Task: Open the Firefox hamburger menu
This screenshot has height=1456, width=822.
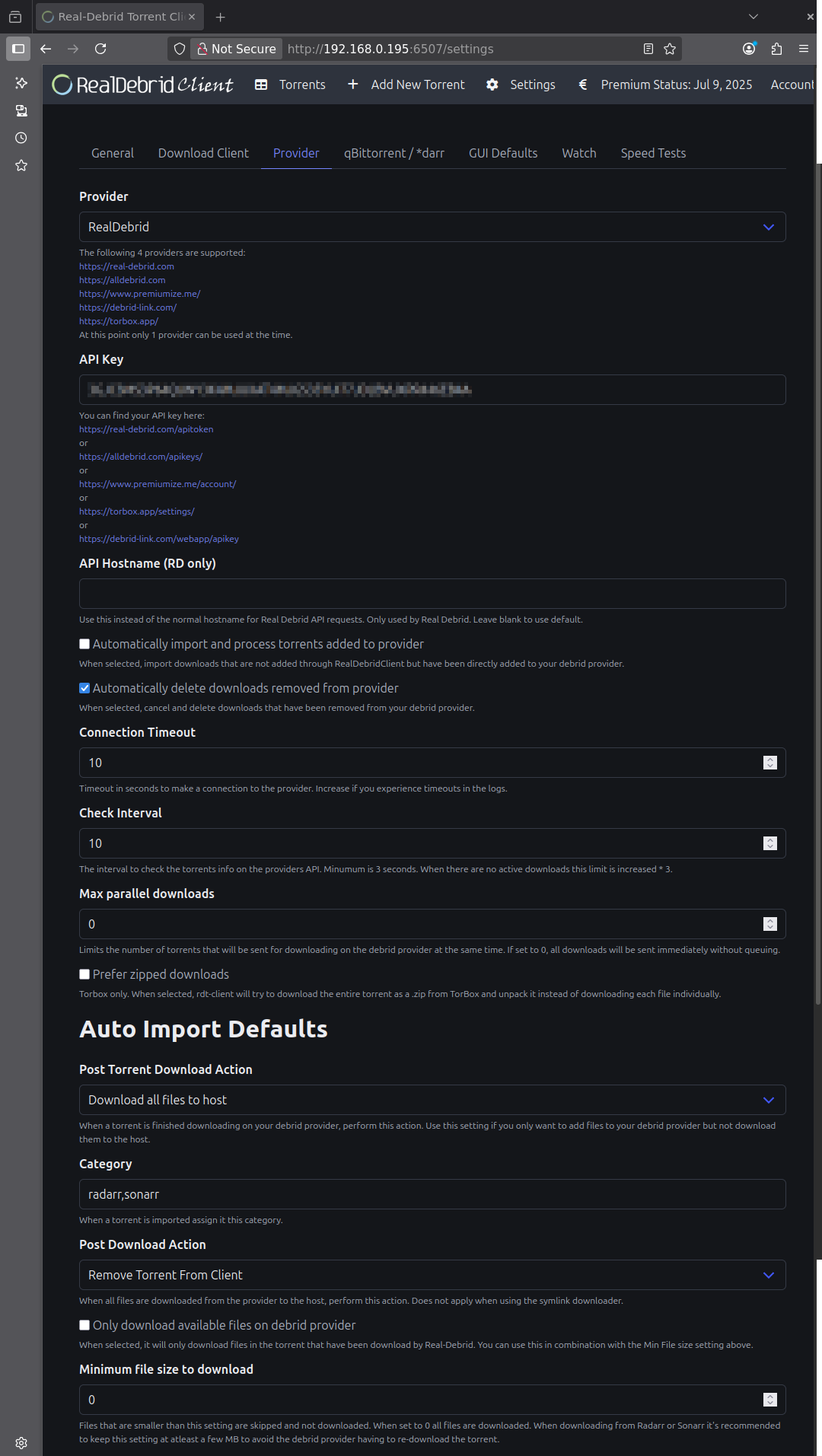Action: point(804,49)
